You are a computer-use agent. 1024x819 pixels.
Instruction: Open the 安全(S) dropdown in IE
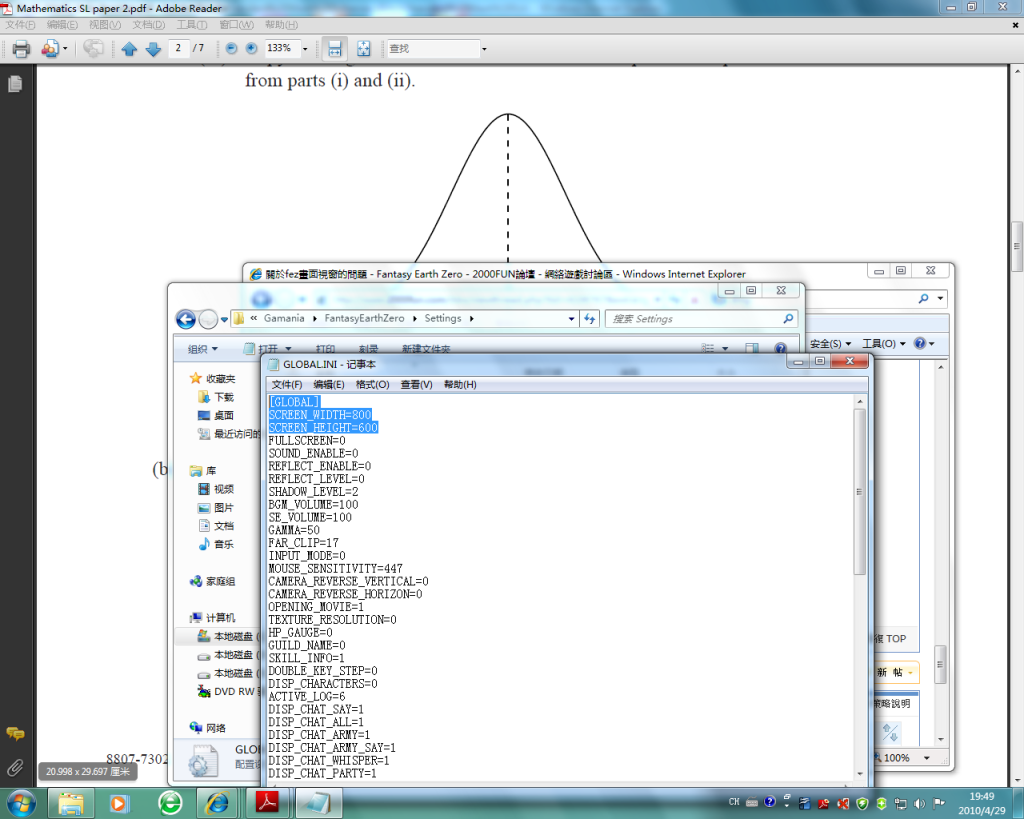[x=830, y=344]
